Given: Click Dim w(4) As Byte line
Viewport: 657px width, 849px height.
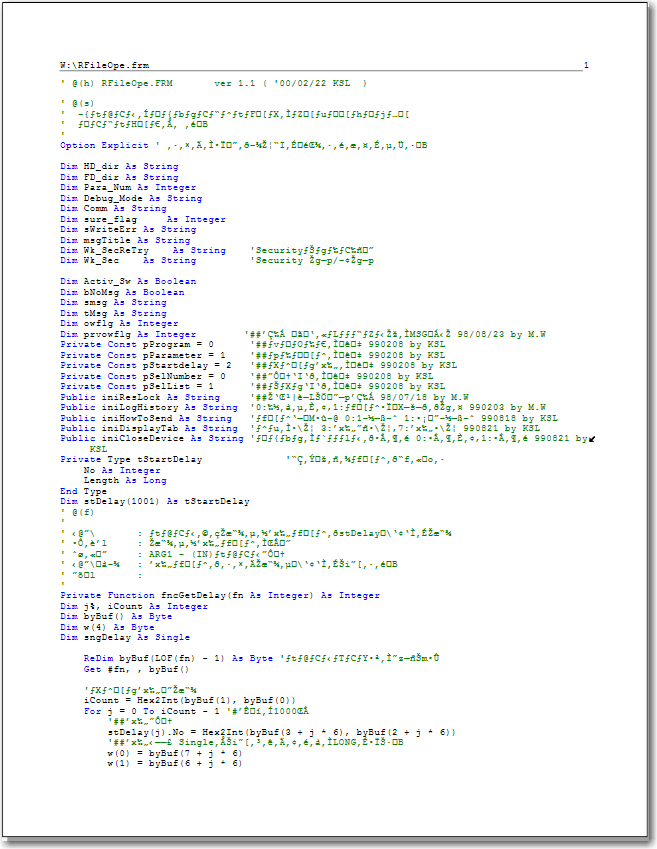Looking at the screenshot, I should coord(107,628).
